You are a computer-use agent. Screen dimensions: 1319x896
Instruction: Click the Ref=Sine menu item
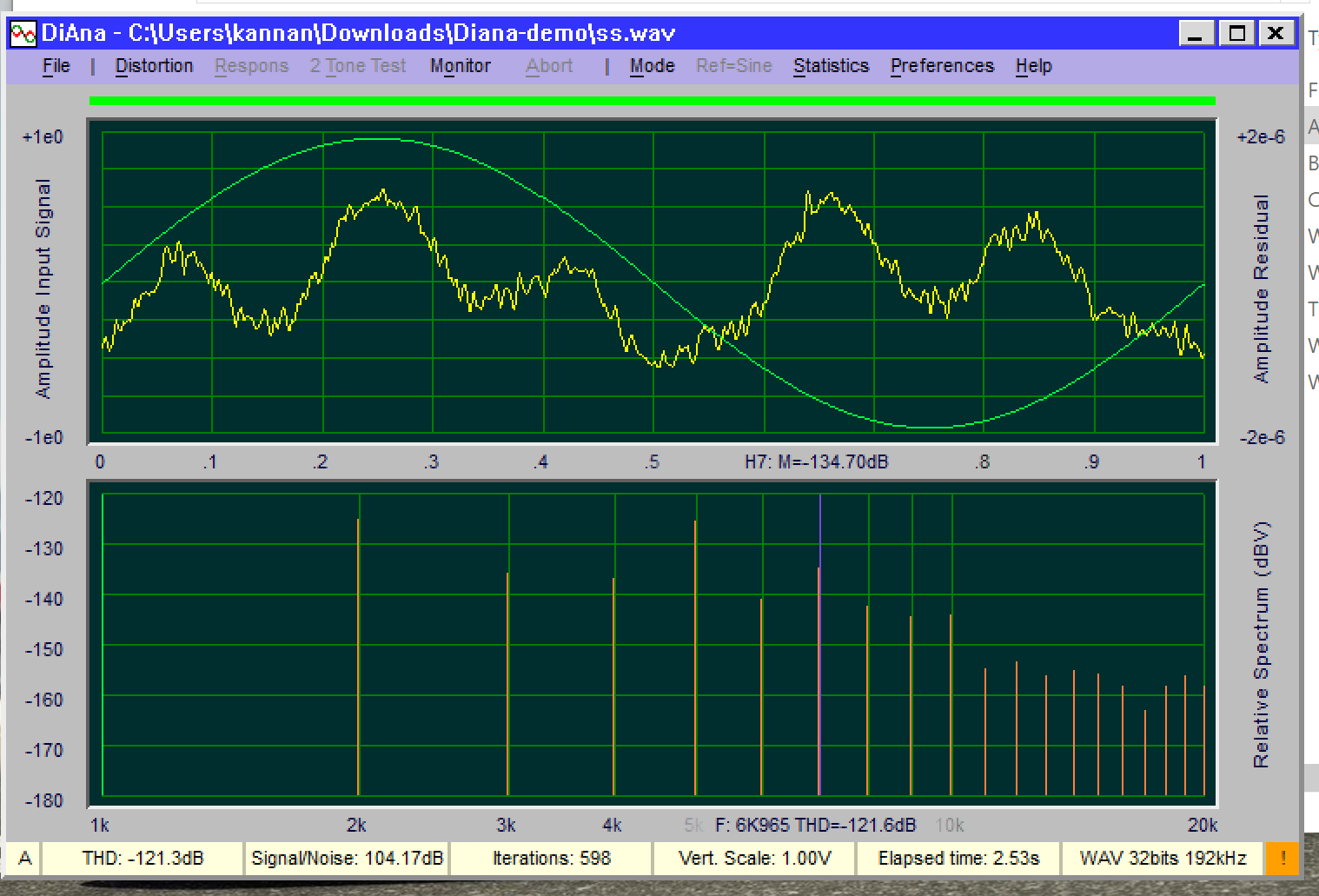pos(733,66)
